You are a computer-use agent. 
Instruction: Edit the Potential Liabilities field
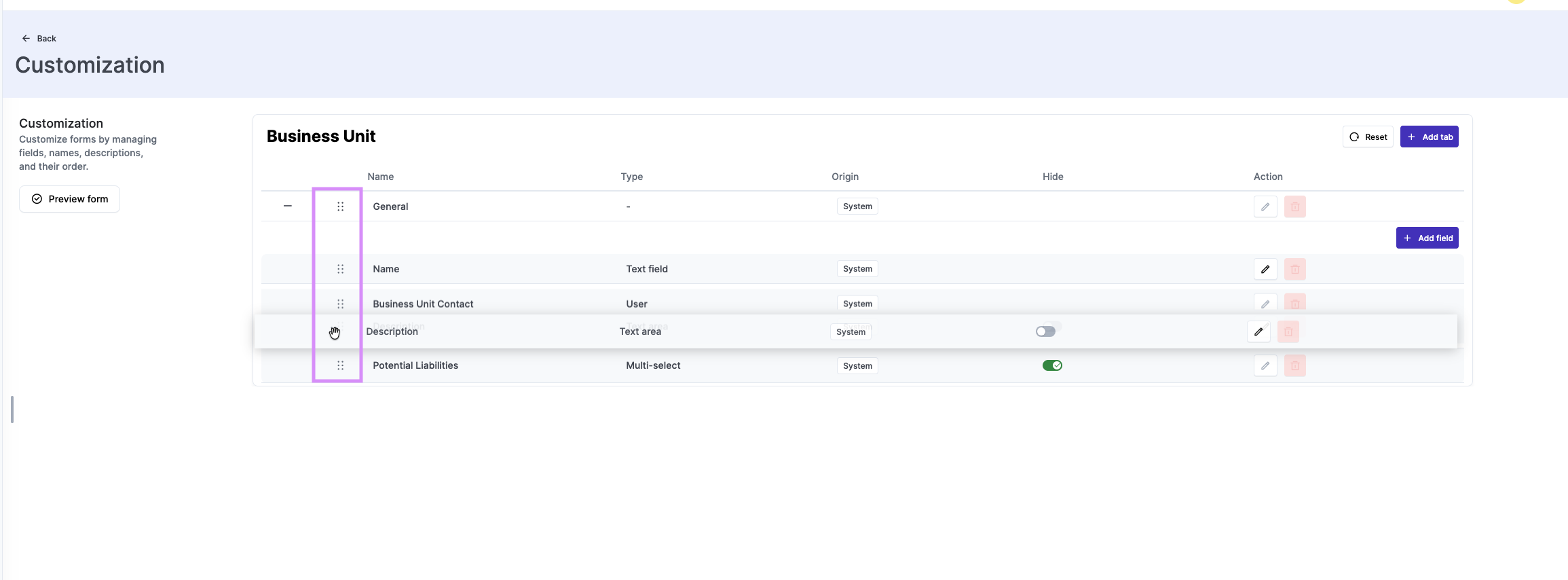[x=1265, y=365]
